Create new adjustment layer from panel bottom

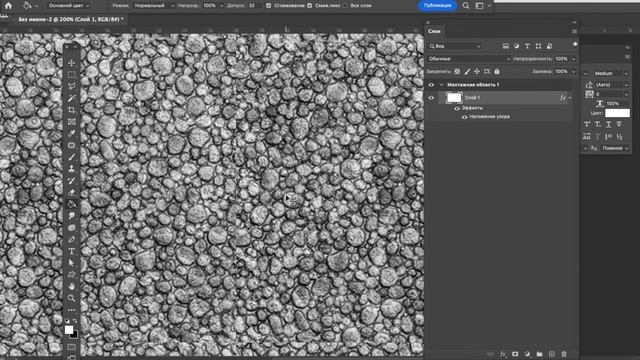[527, 354]
